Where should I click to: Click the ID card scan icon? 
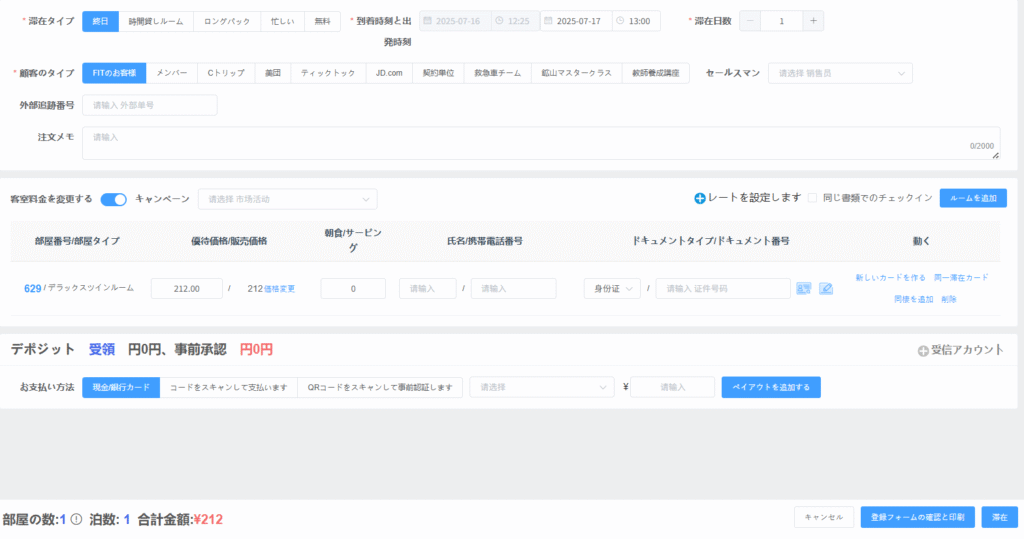tap(803, 288)
